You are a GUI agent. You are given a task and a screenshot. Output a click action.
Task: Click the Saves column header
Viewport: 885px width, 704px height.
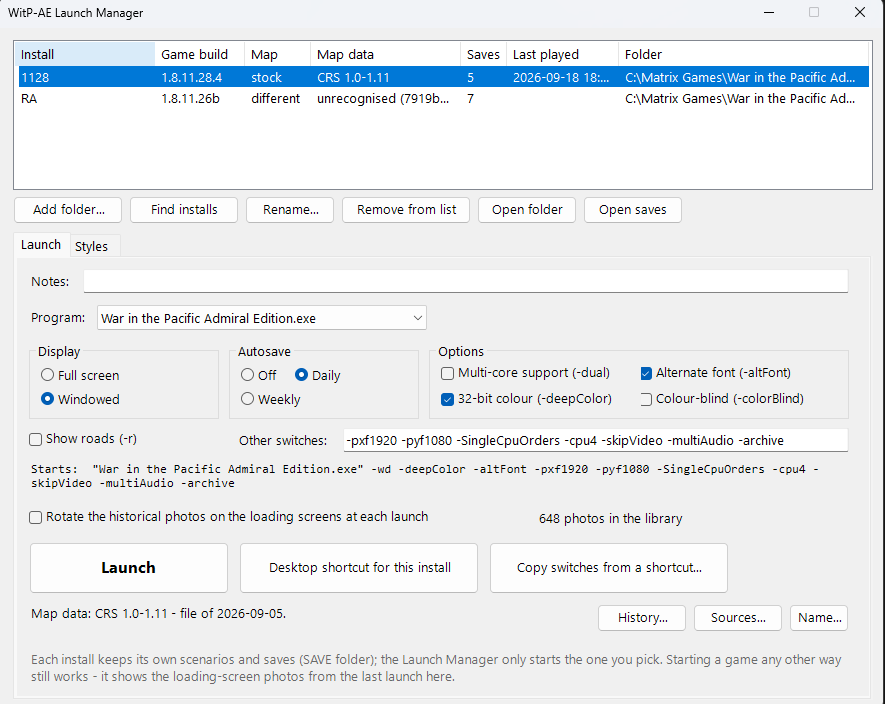point(484,54)
